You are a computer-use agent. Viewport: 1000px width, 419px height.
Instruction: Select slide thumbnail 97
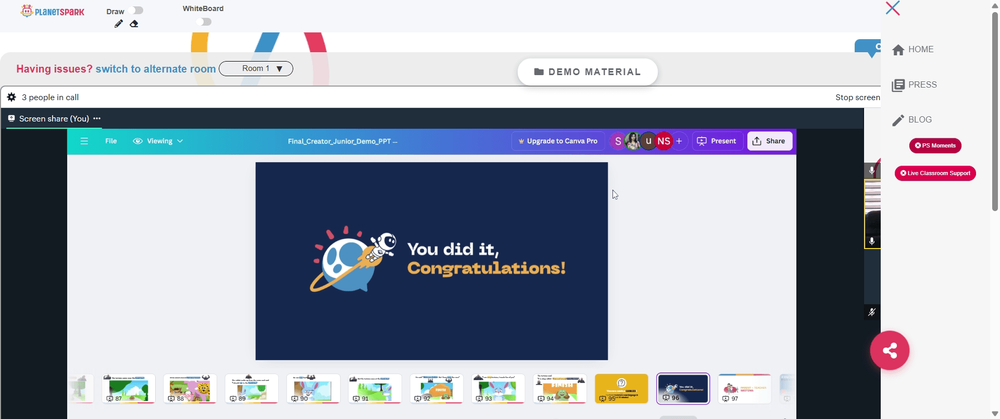tap(745, 389)
